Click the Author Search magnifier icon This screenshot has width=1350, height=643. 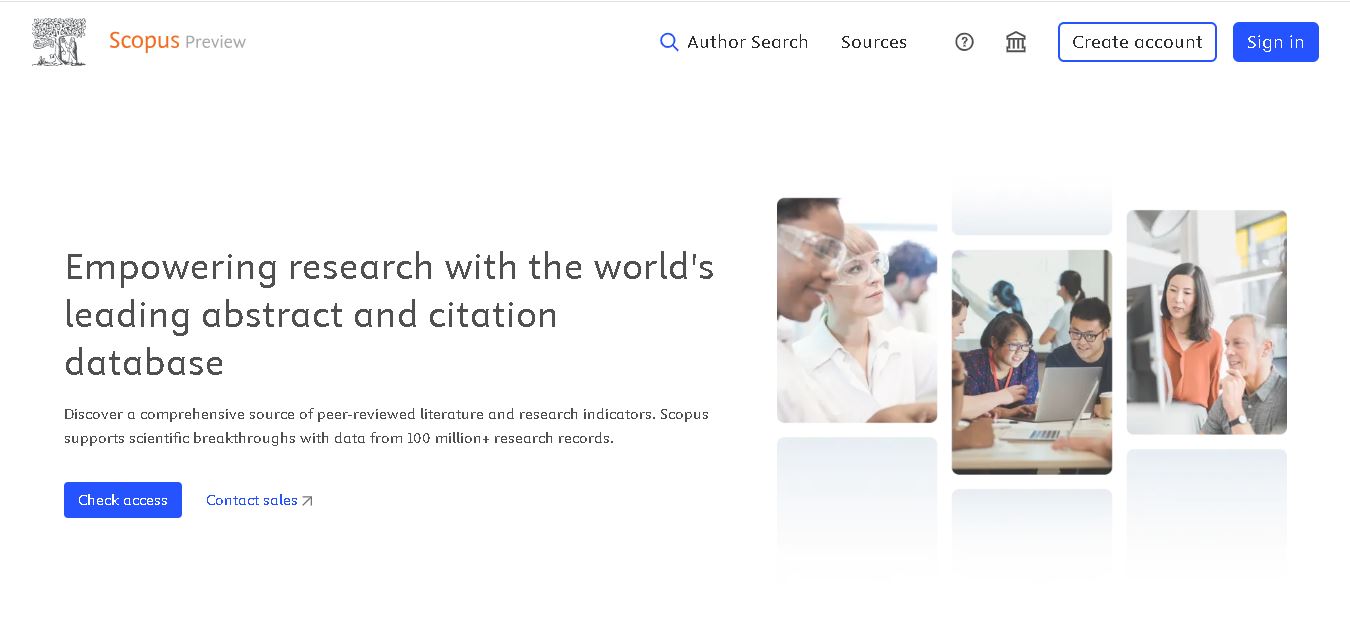tap(669, 42)
